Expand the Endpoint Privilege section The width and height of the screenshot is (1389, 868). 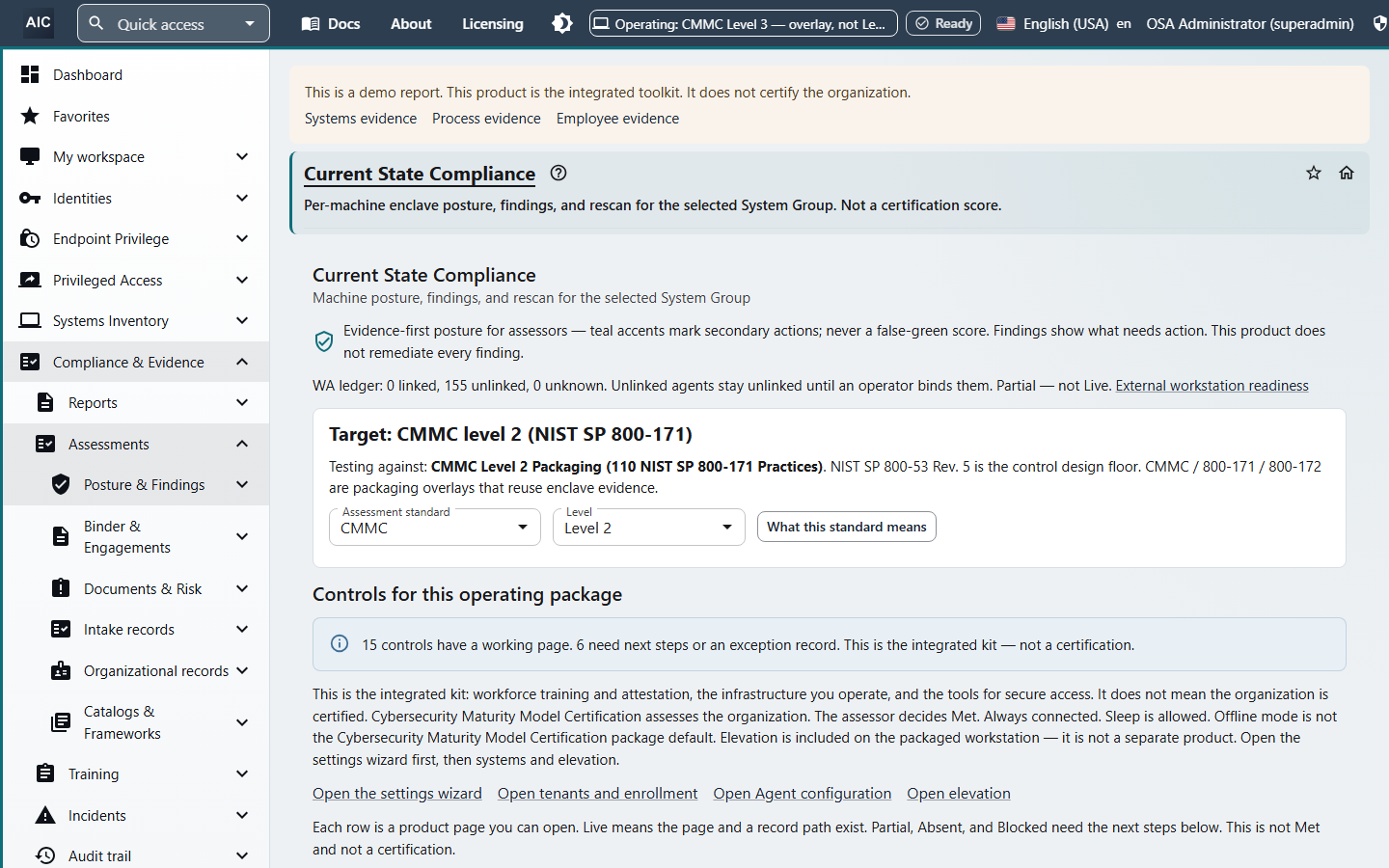pyautogui.click(x=242, y=238)
